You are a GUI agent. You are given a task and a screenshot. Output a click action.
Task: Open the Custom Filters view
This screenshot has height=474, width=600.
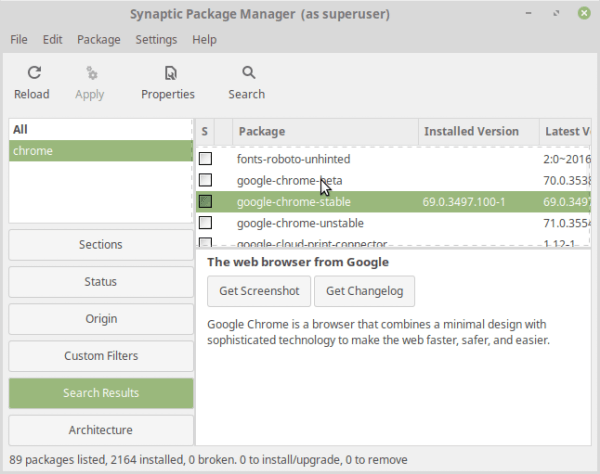coord(101,356)
